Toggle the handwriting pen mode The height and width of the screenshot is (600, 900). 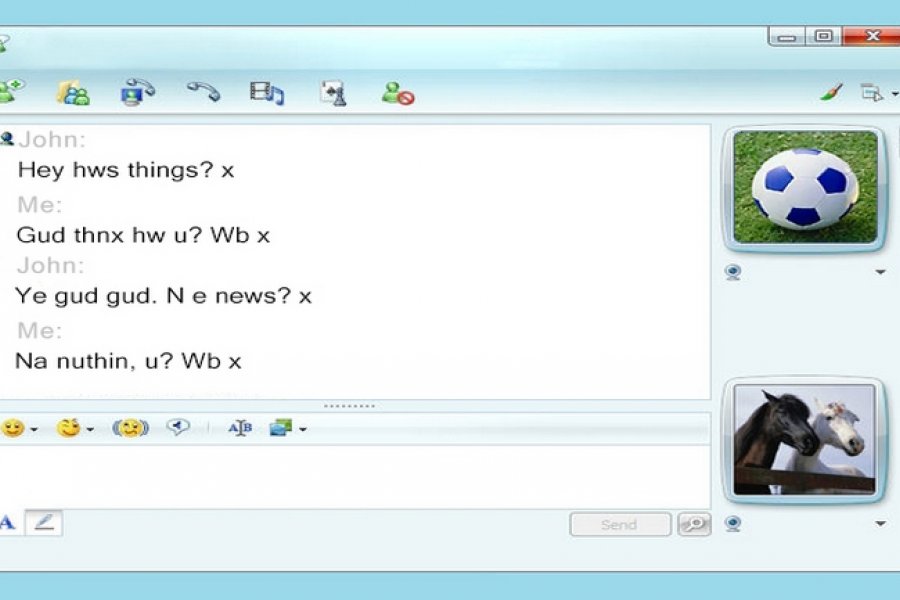pos(43,523)
